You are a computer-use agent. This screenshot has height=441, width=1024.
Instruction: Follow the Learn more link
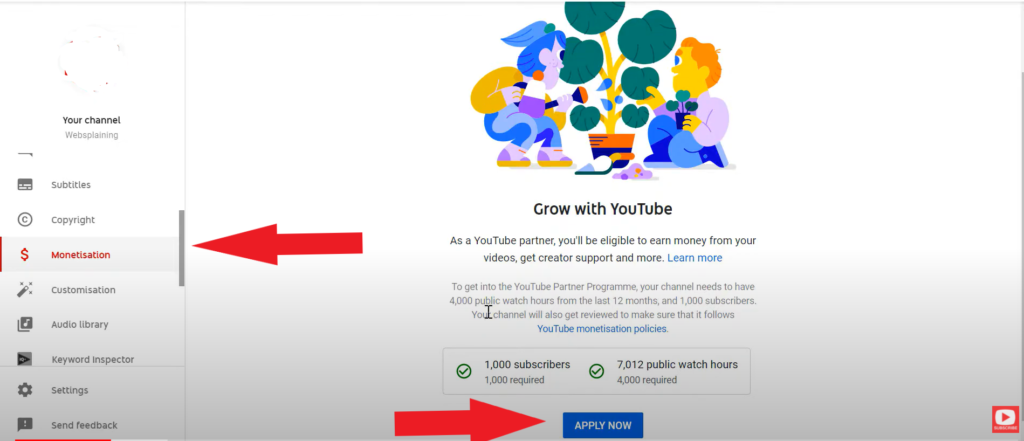[695, 258]
